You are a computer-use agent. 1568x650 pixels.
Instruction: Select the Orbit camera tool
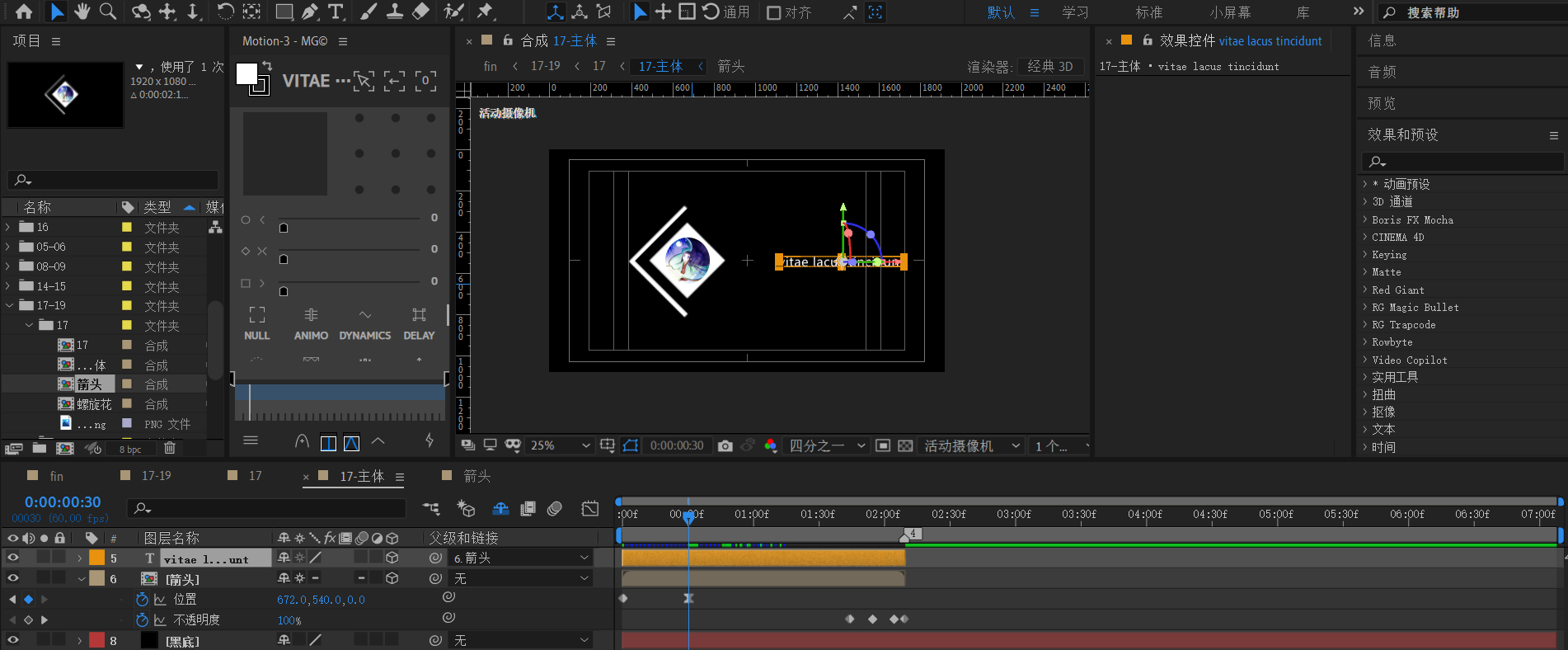tap(141, 12)
